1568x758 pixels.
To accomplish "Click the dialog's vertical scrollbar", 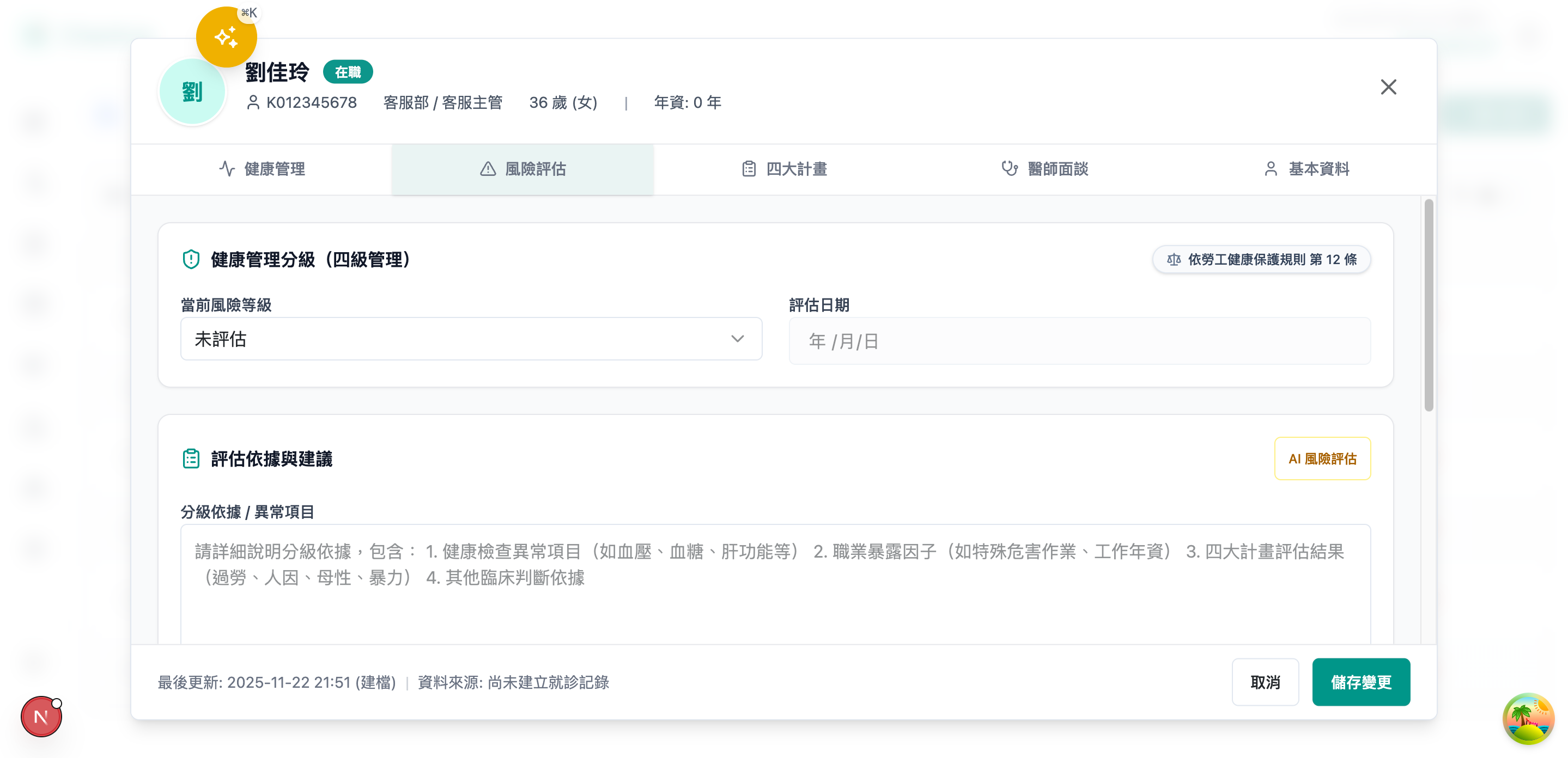I will tap(1429, 305).
